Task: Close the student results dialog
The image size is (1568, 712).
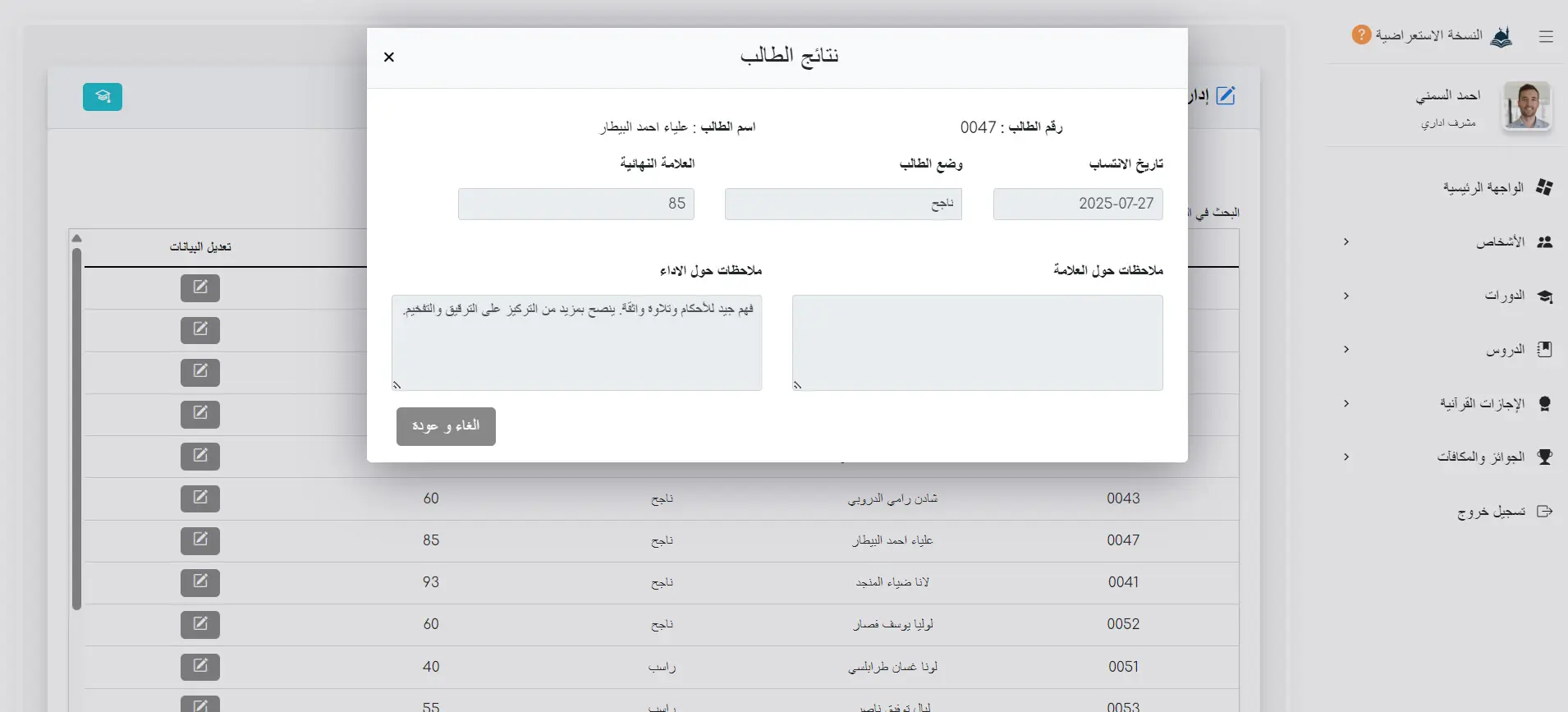Action: pyautogui.click(x=389, y=57)
